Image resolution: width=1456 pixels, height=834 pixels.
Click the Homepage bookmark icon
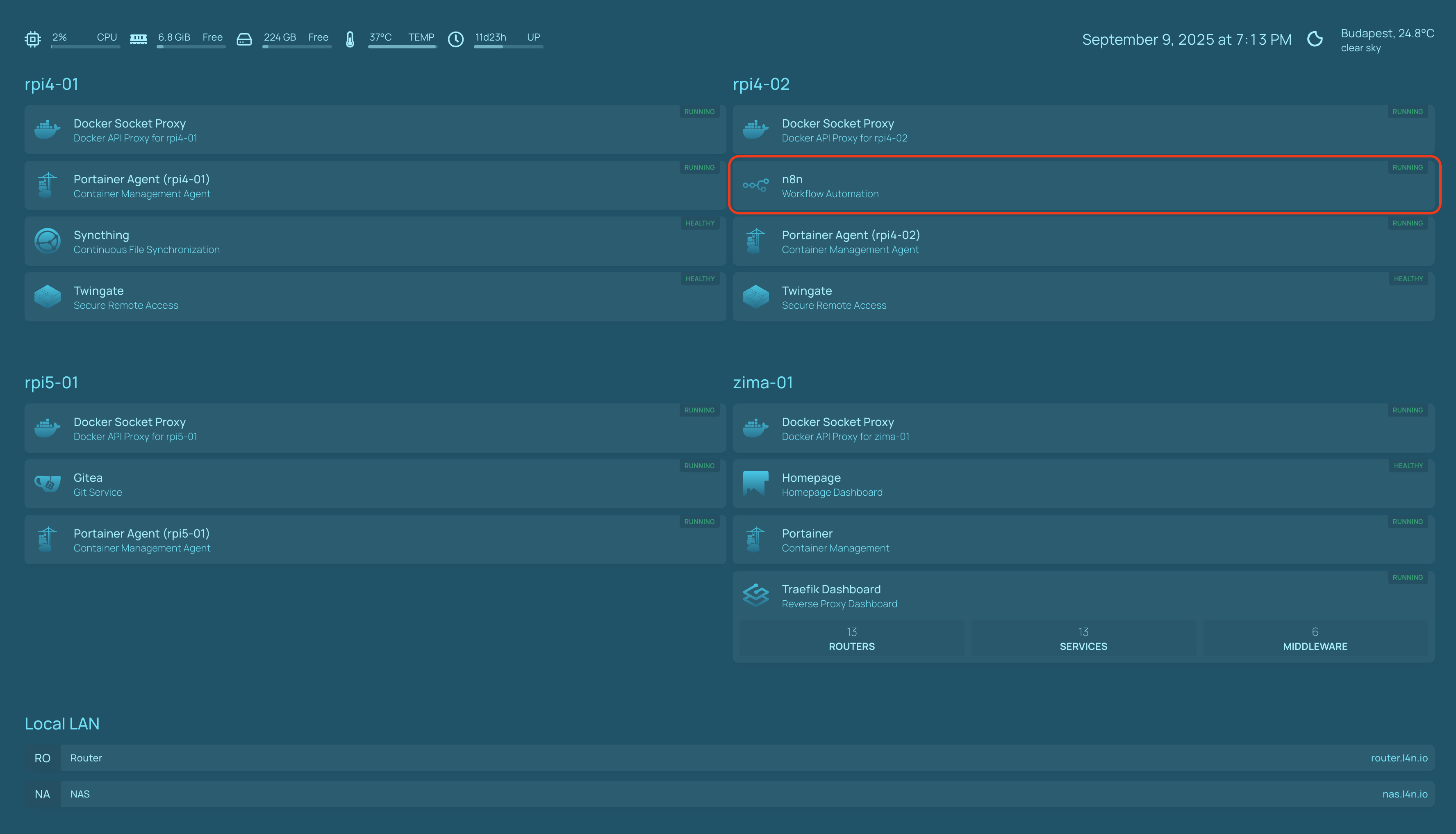point(755,484)
